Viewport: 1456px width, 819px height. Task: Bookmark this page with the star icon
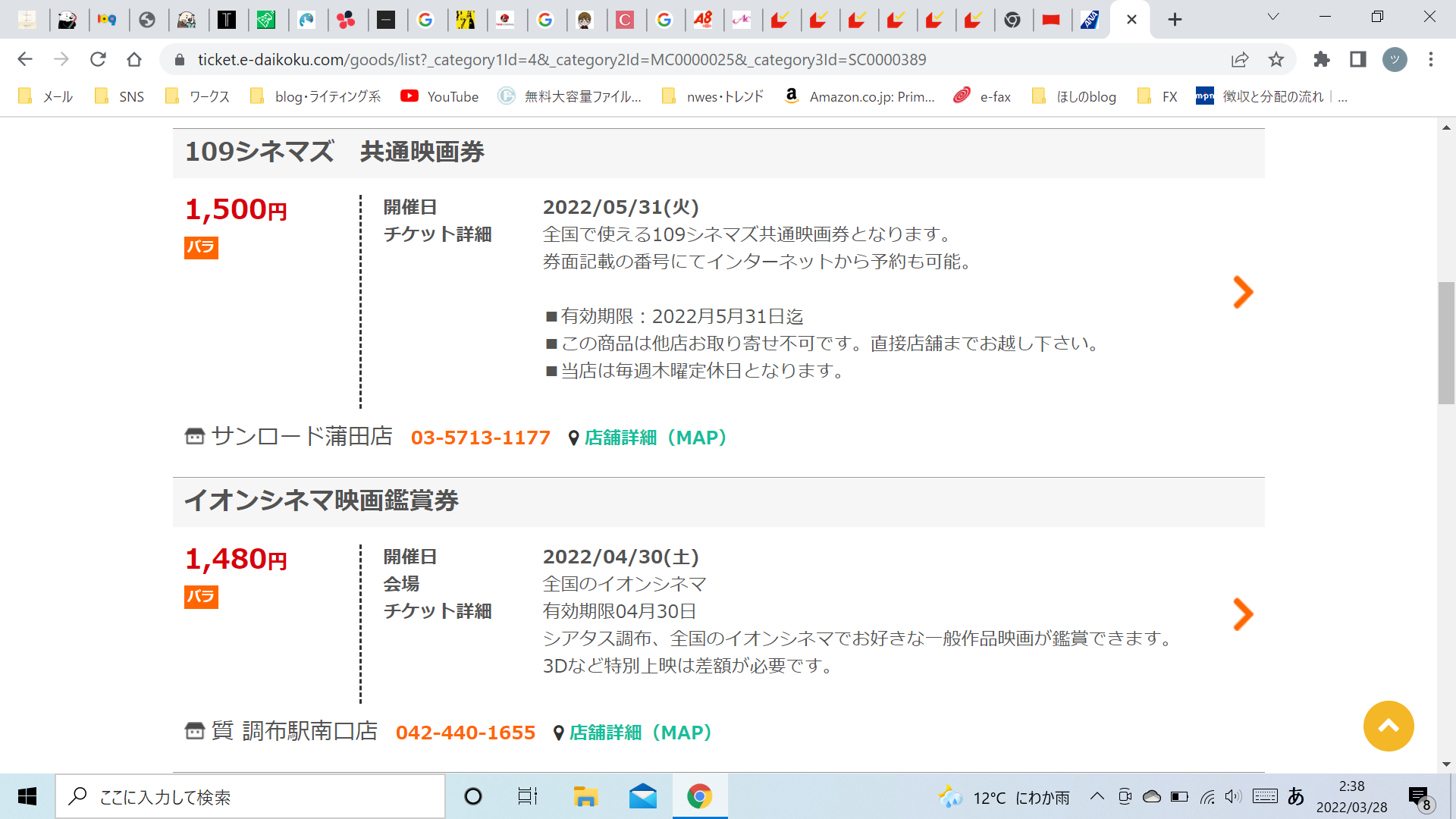coord(1276,59)
